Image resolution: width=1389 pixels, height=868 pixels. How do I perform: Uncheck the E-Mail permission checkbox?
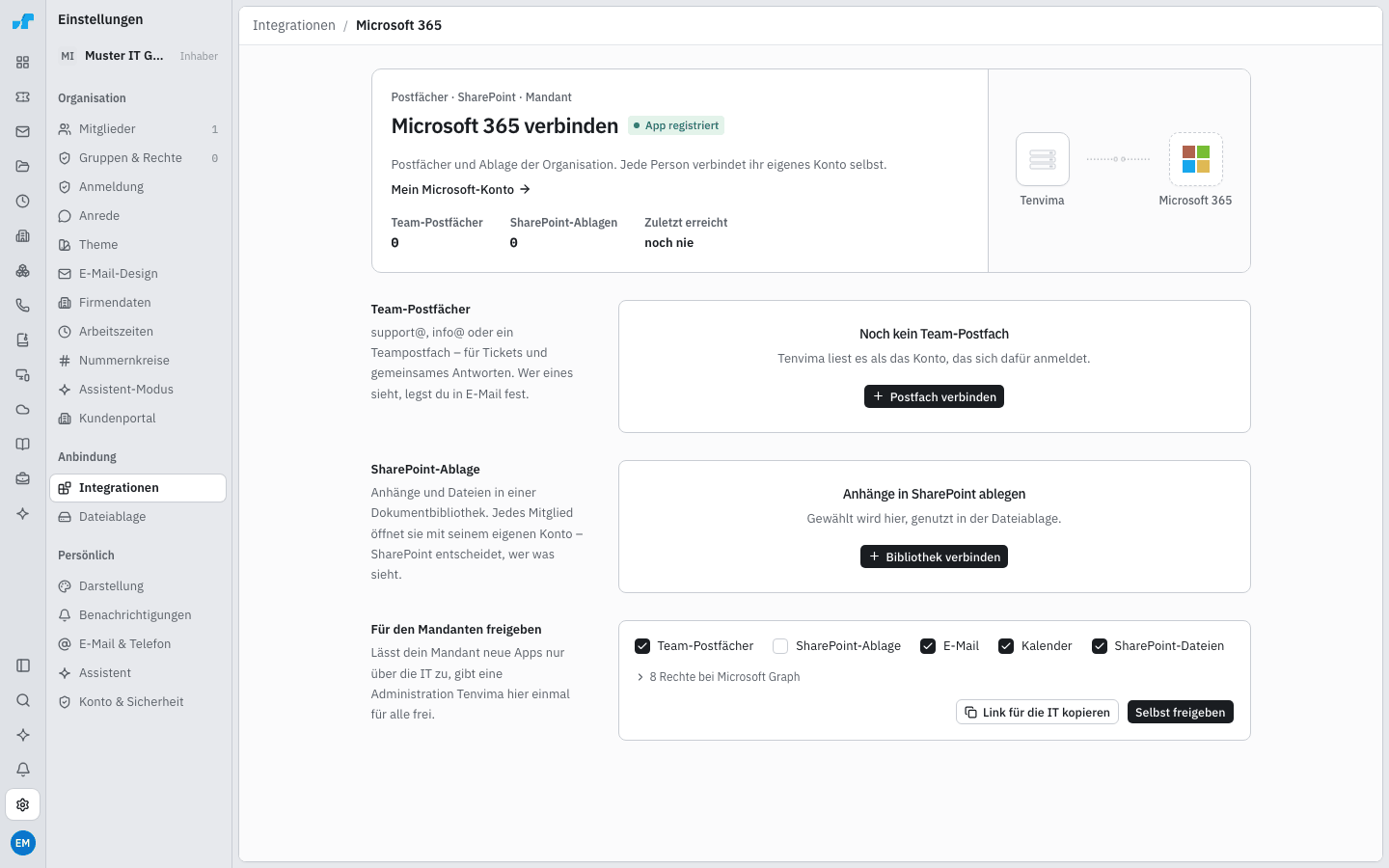pyautogui.click(x=928, y=646)
